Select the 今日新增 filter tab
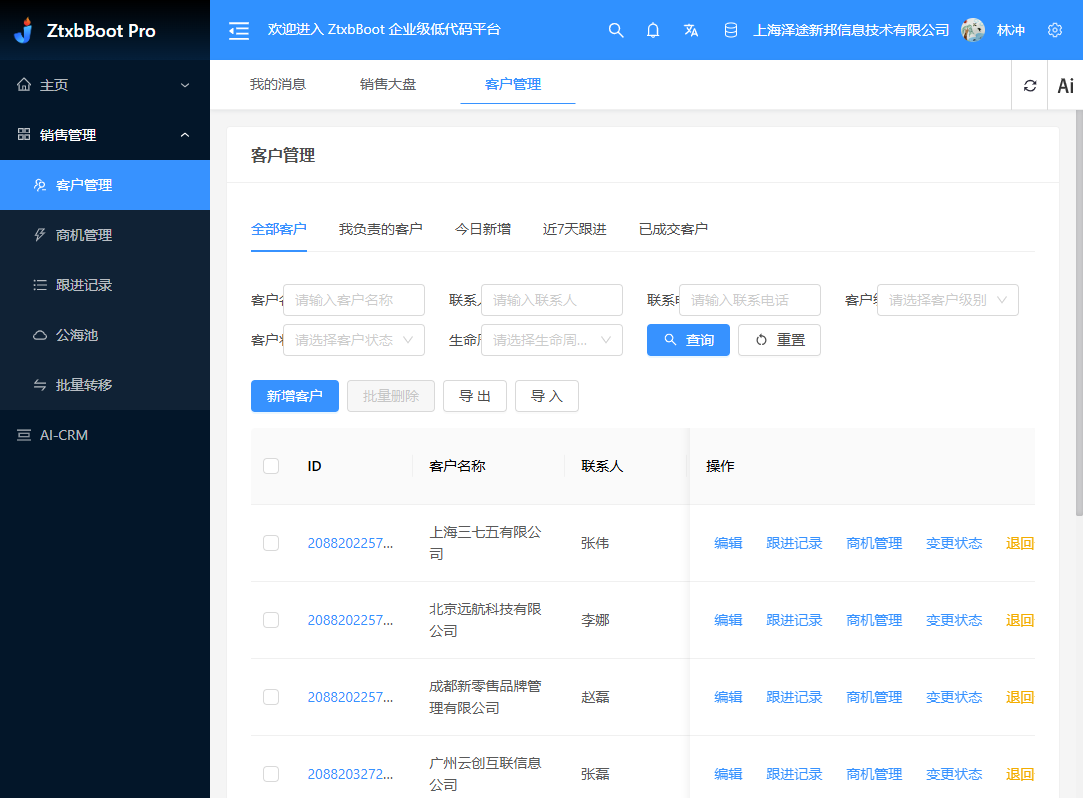The width and height of the screenshot is (1083, 798). 483,229
